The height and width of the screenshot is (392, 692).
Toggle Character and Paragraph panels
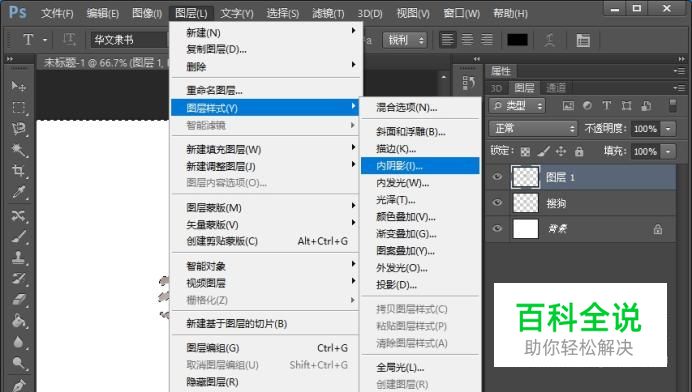pos(583,40)
